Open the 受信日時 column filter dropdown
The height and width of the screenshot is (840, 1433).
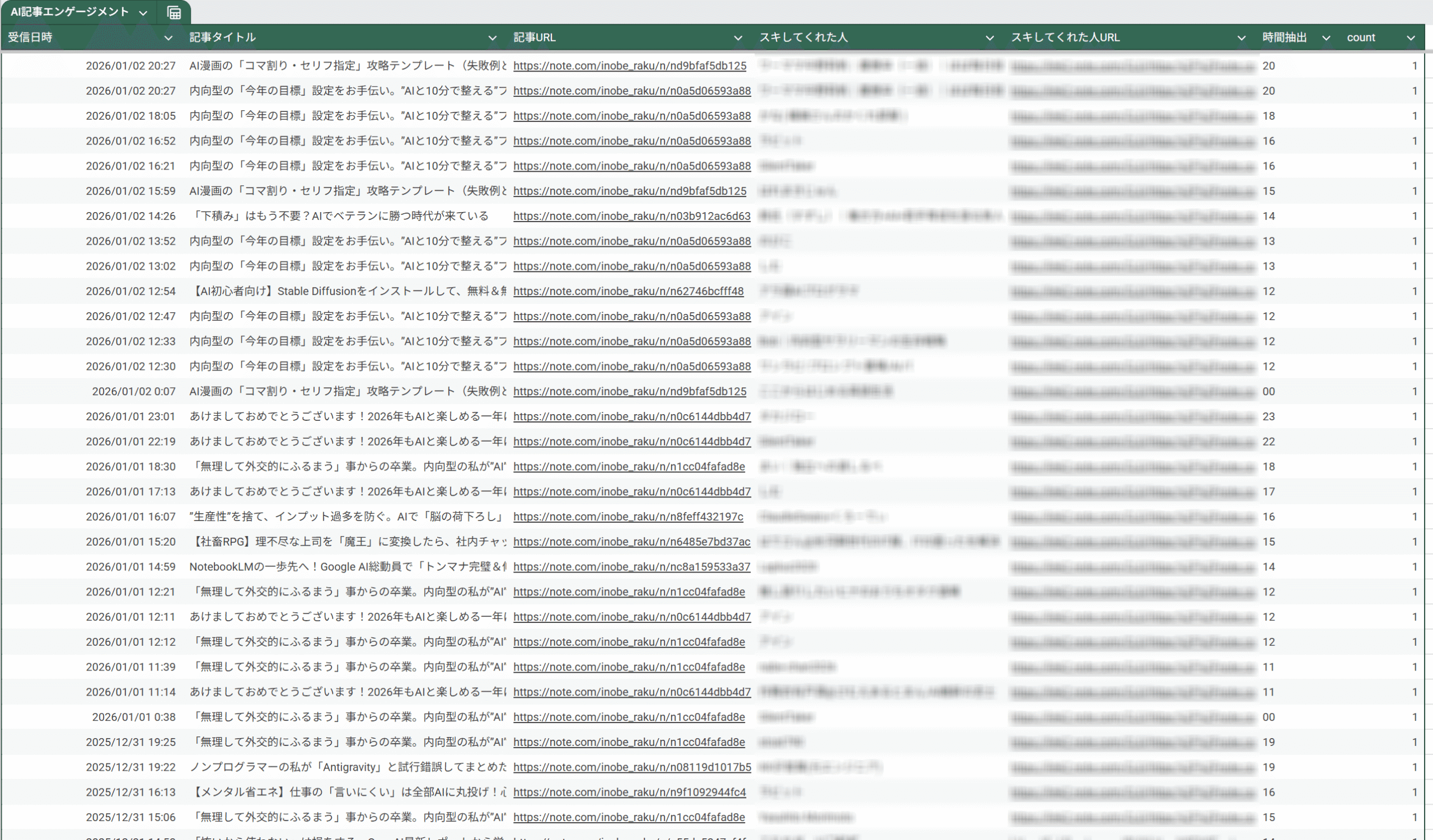168,38
